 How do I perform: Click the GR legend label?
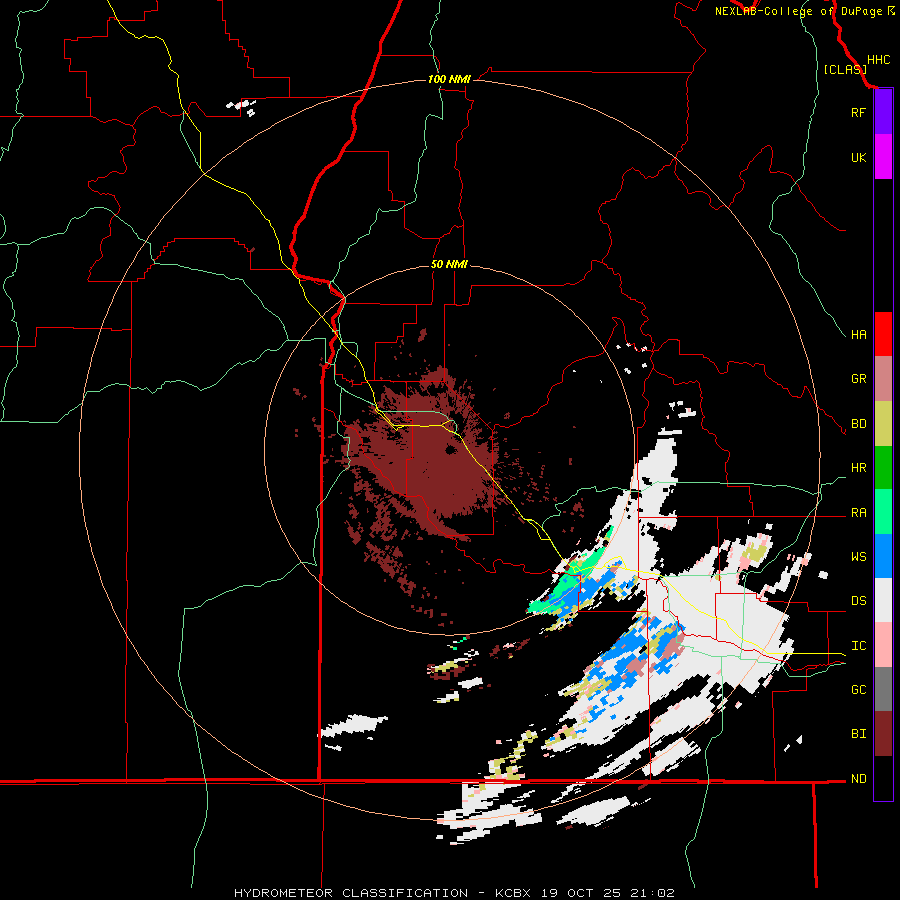[859, 379]
